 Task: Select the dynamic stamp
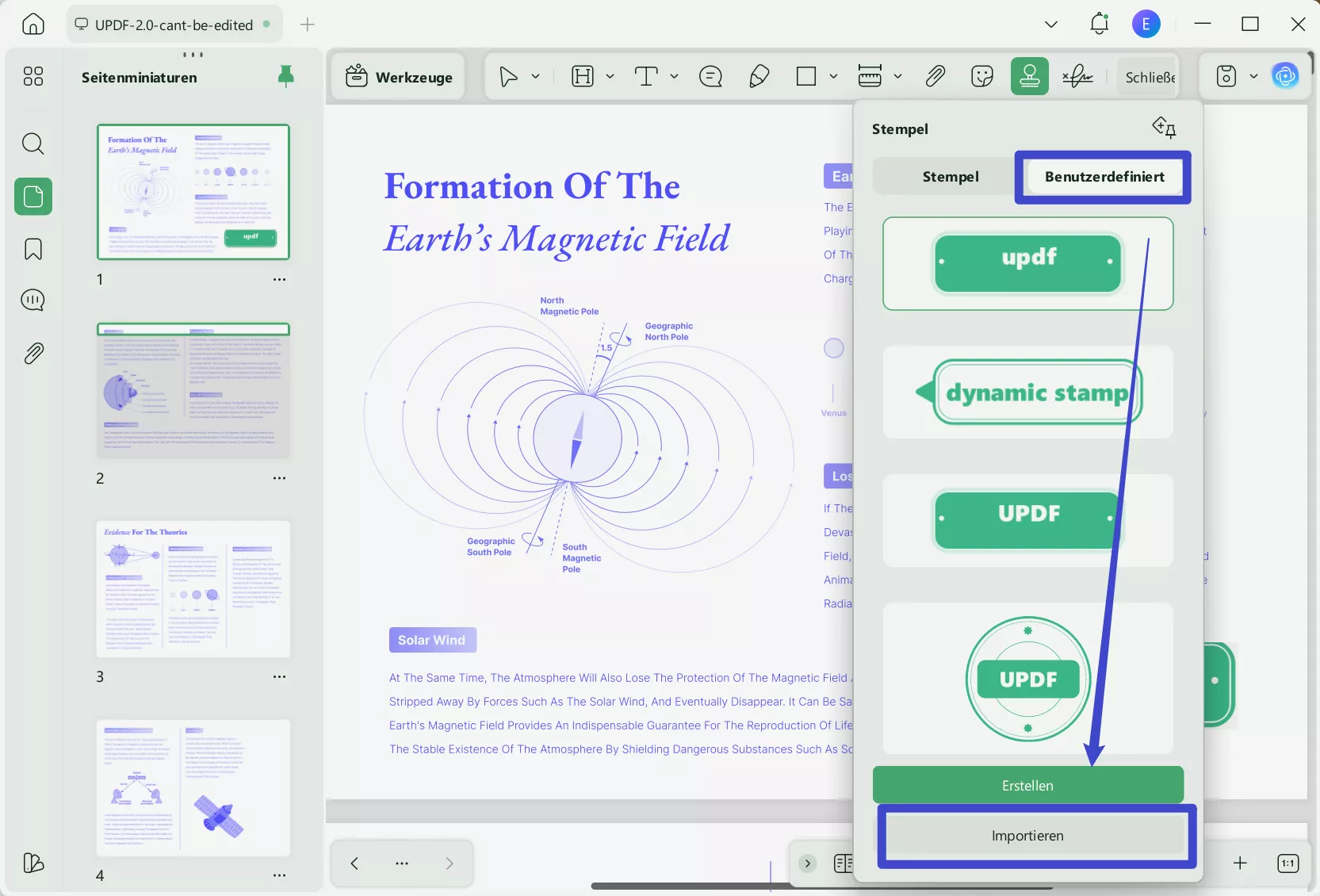(1028, 392)
